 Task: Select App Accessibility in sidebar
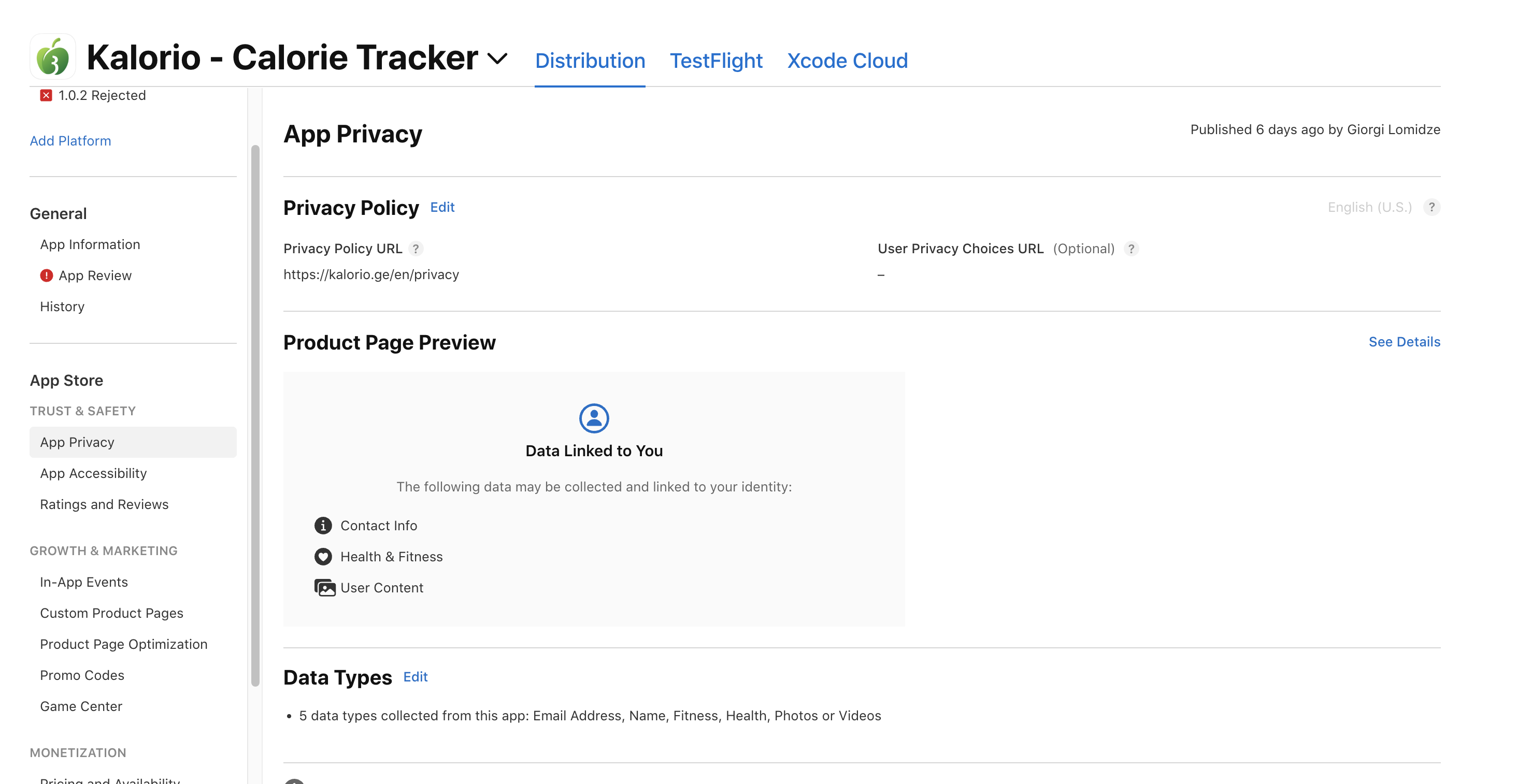93,473
